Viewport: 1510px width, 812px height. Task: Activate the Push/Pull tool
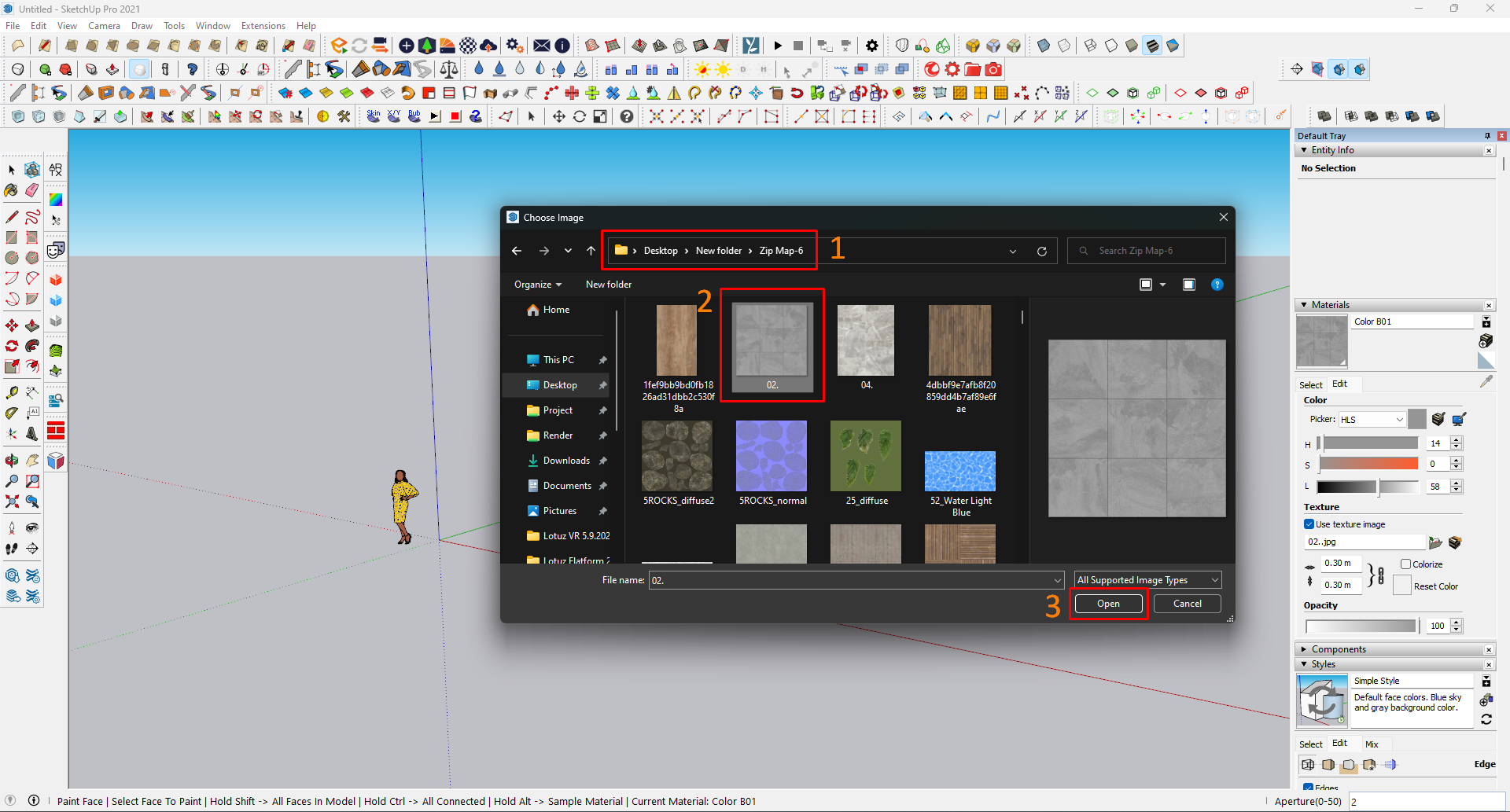click(x=32, y=325)
